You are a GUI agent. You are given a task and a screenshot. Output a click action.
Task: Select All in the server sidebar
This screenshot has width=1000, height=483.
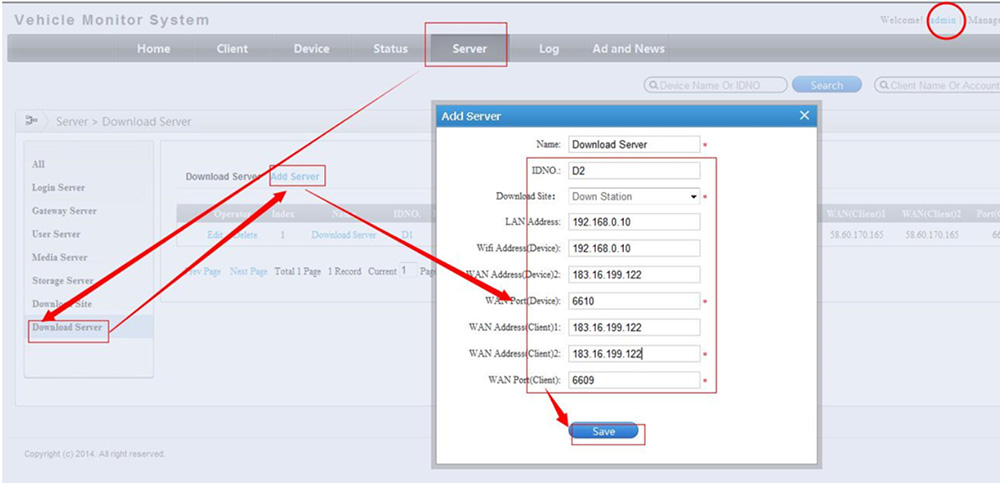coord(38,165)
